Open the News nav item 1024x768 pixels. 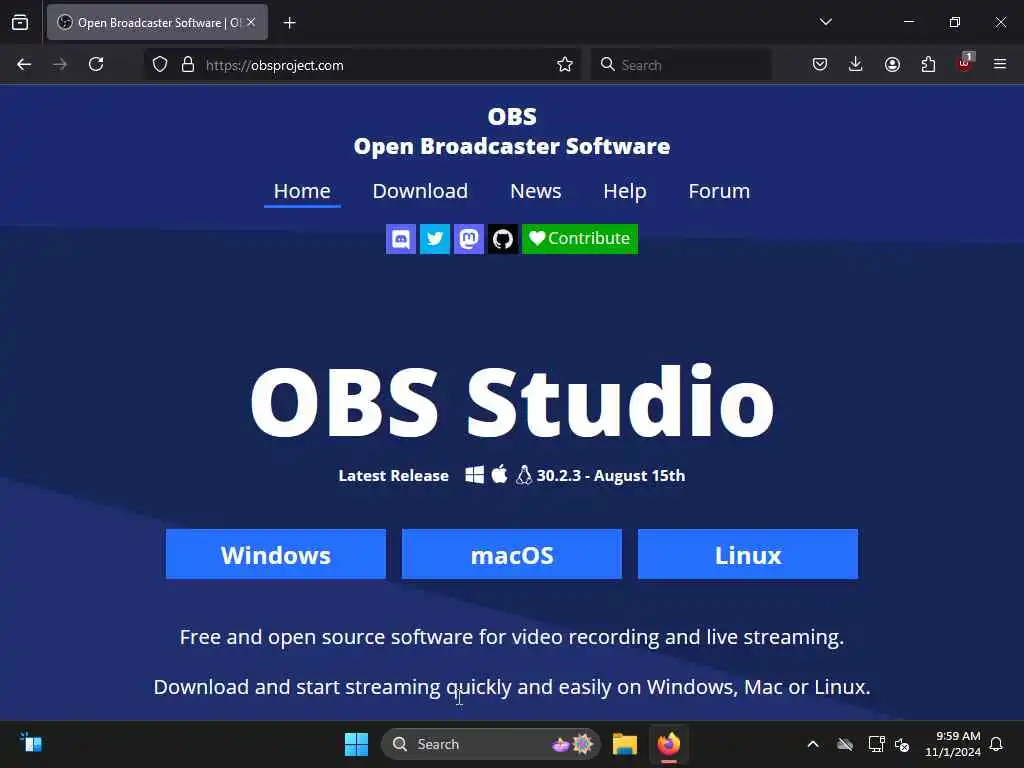(536, 191)
